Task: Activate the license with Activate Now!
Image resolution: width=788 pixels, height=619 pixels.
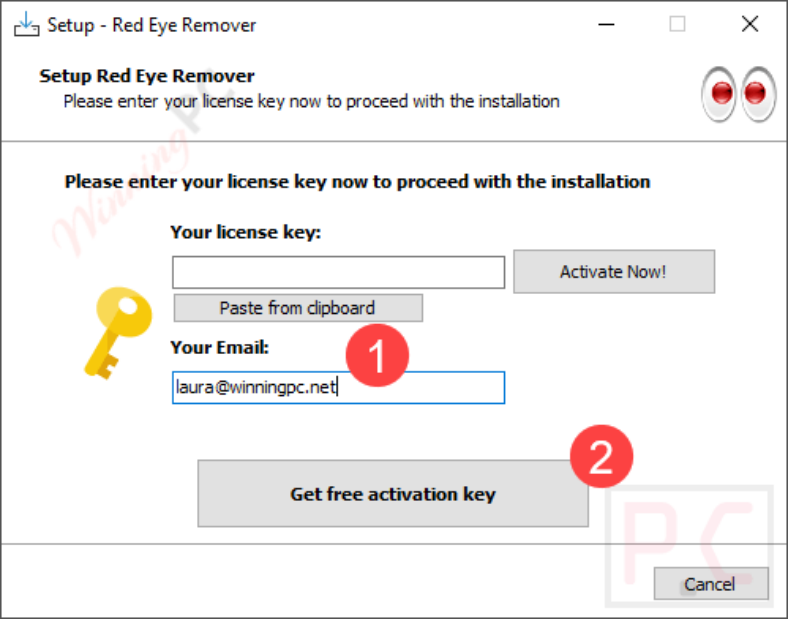Action: click(x=614, y=271)
